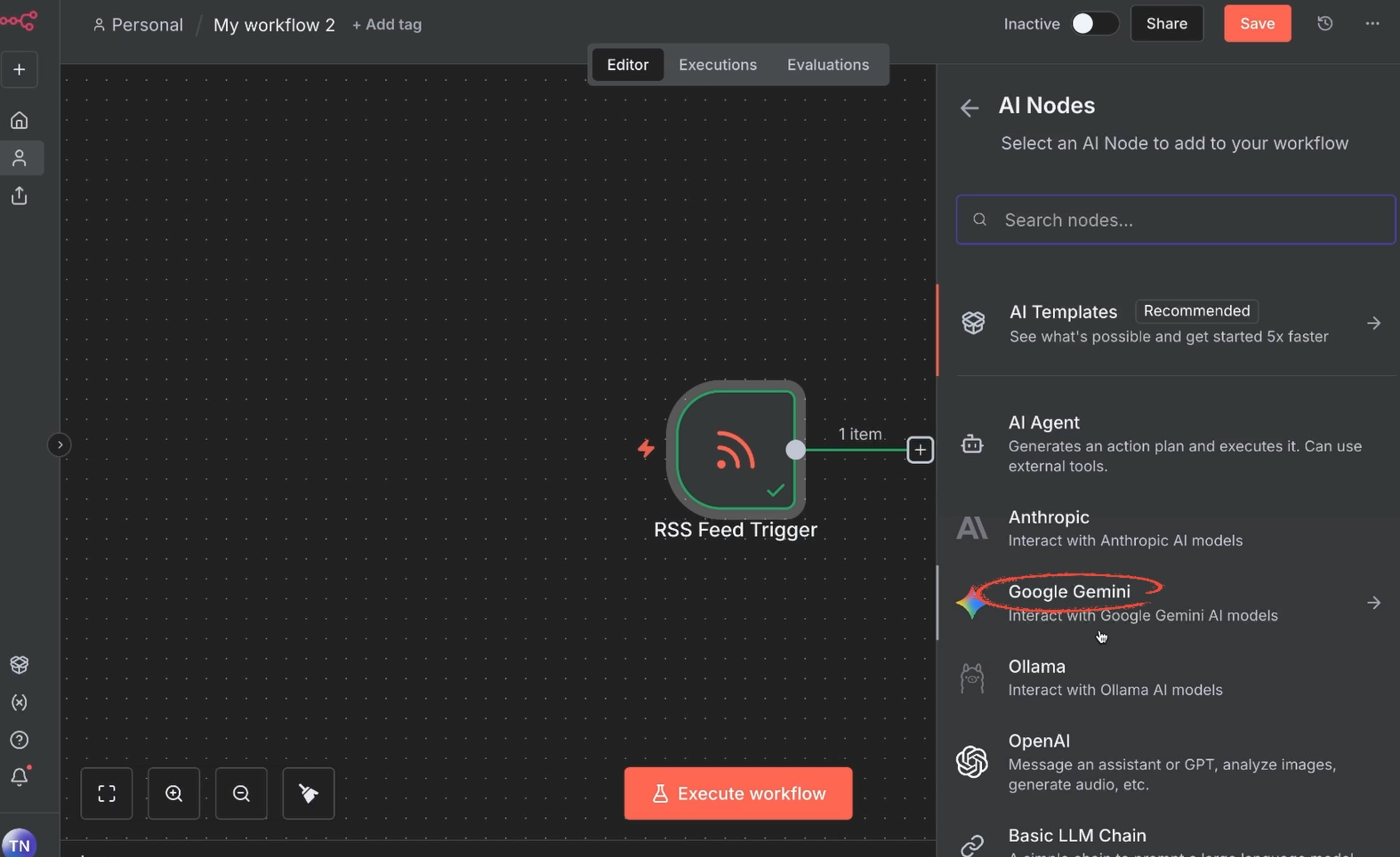Image resolution: width=1400 pixels, height=857 pixels.
Task: Click the RSS Feed Trigger label
Action: pos(736,530)
